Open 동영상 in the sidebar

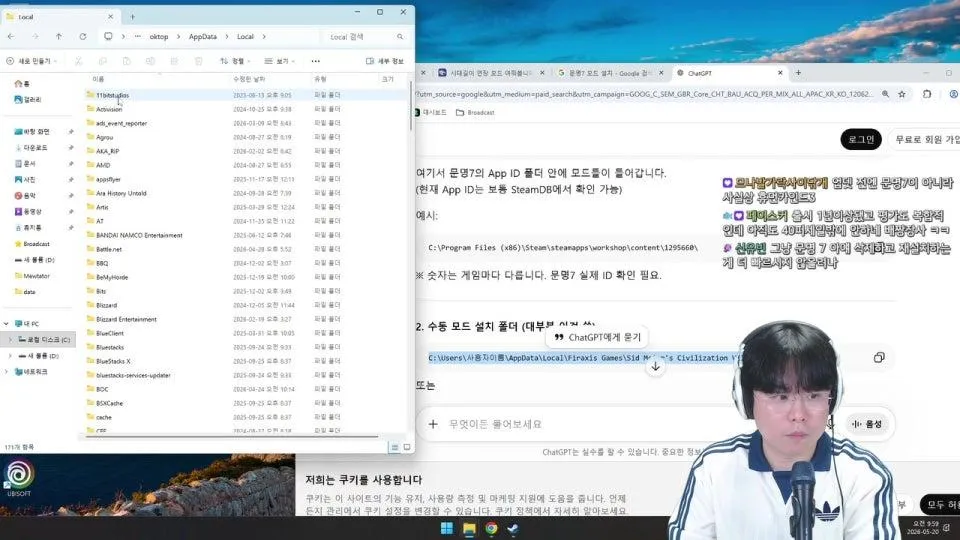pos(28,211)
